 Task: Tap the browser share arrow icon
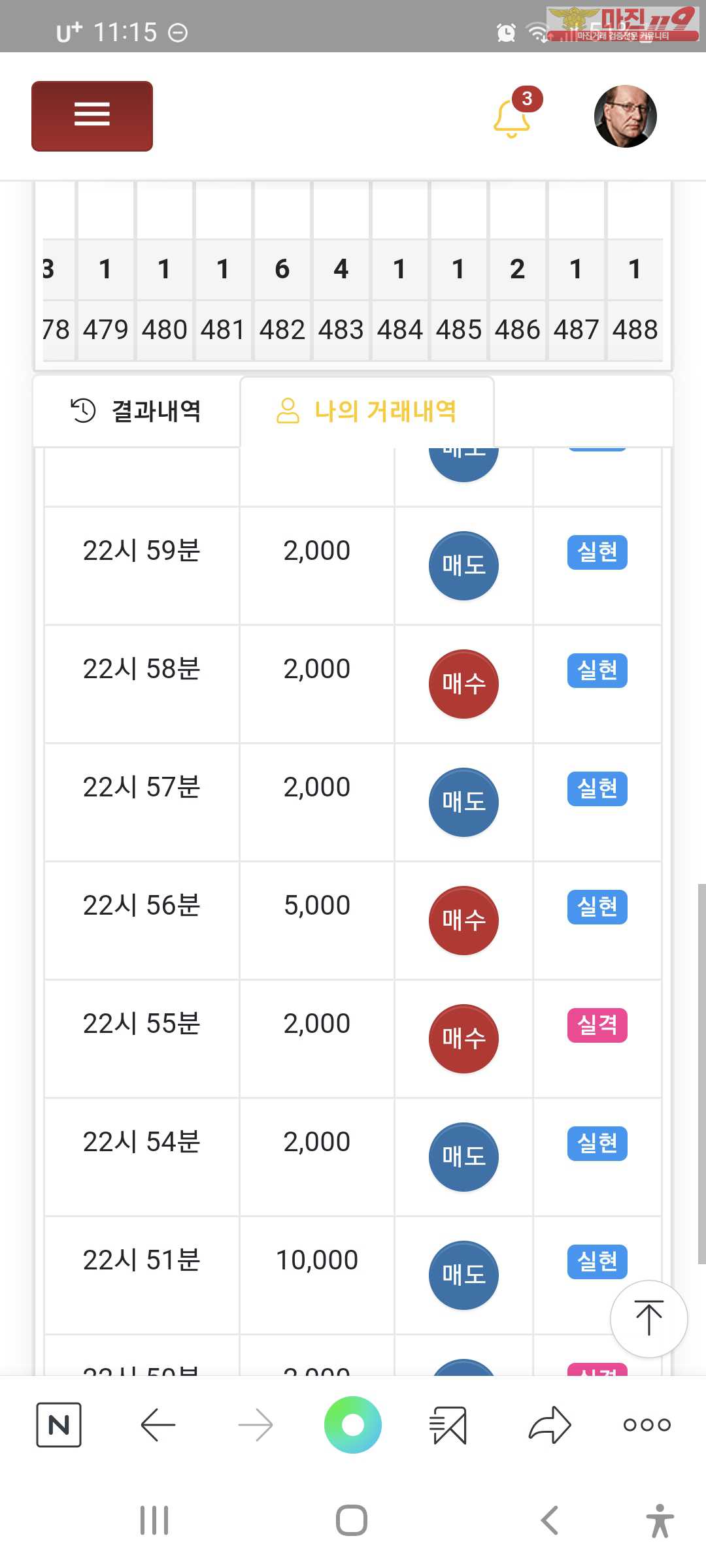point(550,1424)
